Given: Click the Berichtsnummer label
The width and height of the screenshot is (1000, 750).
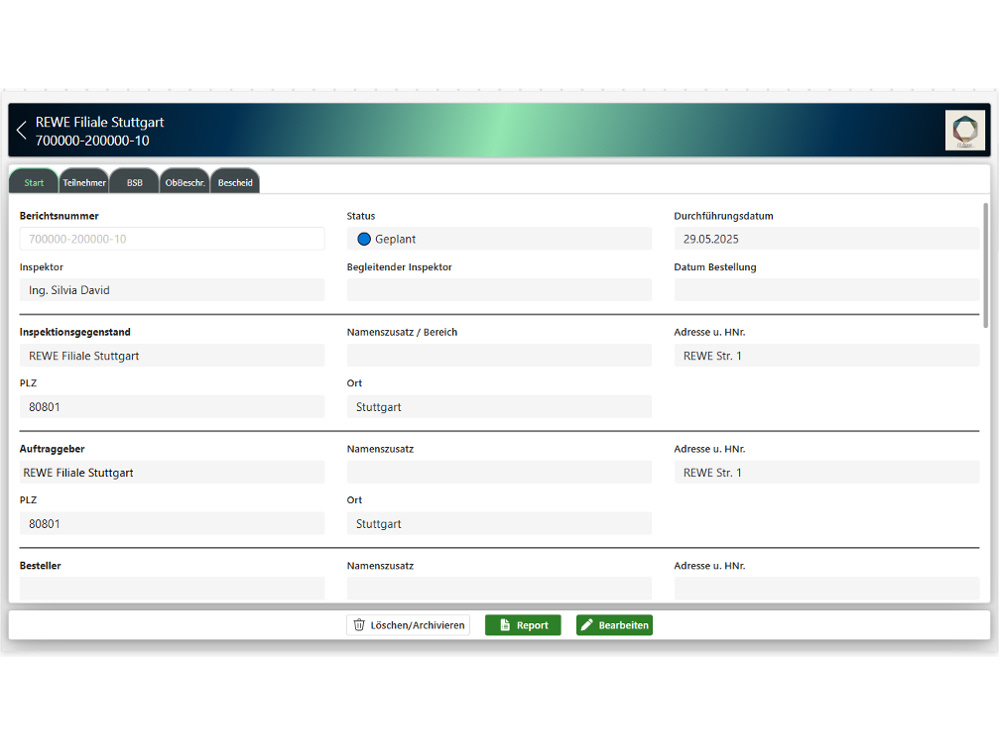Looking at the screenshot, I should coord(59,216).
